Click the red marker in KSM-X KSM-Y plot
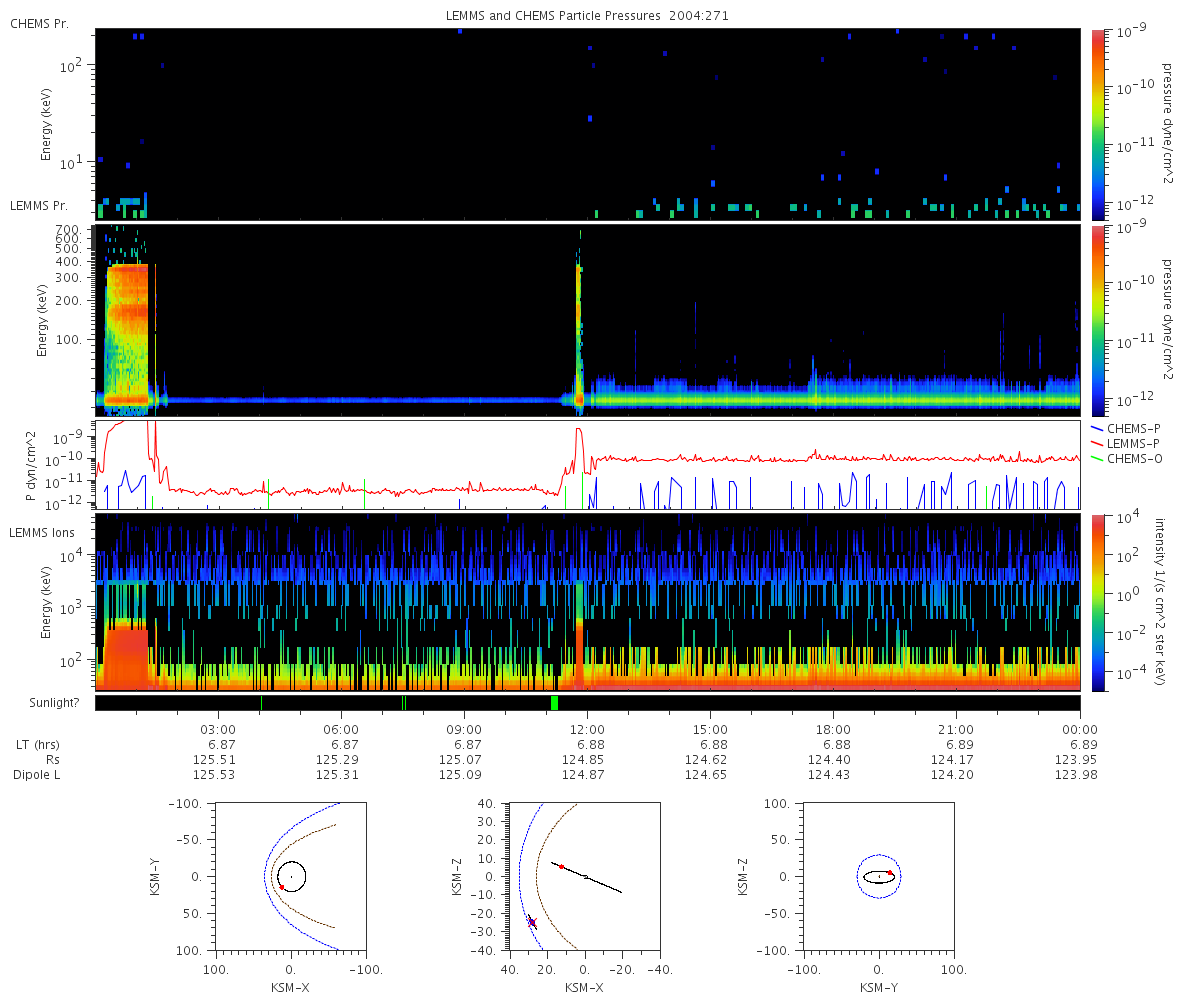Viewport: 1200px width, 1000px height. pyautogui.click(x=282, y=887)
